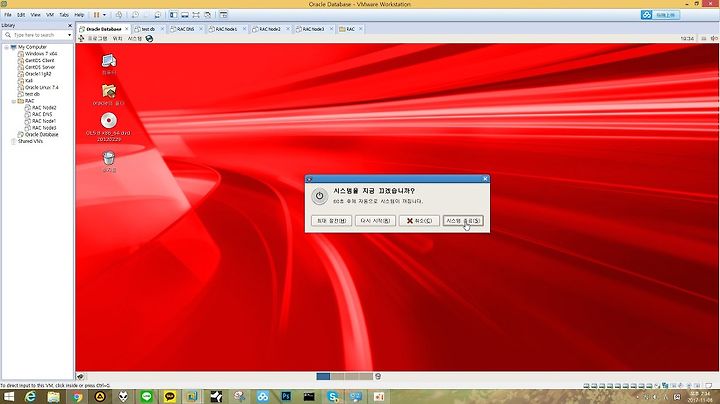Enter full screen mode from toolbar

tap(196, 15)
